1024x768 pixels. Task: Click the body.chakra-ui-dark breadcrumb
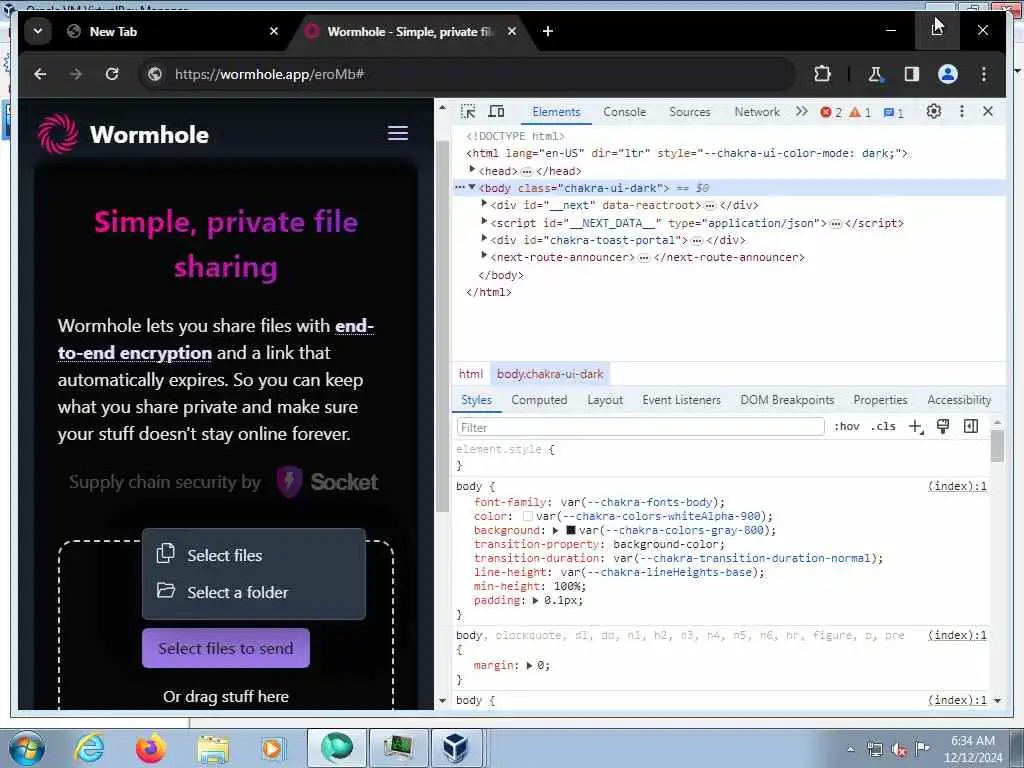(550, 374)
